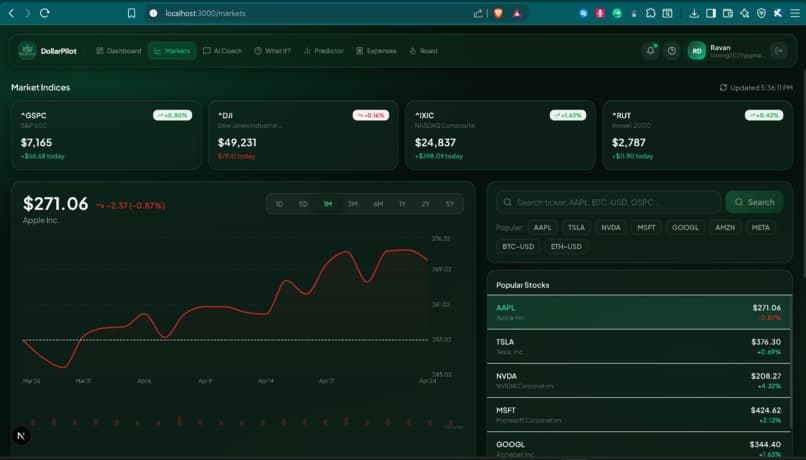806x460 pixels.
Task: Click the Brave Rewards triangle icon
Action: click(517, 13)
